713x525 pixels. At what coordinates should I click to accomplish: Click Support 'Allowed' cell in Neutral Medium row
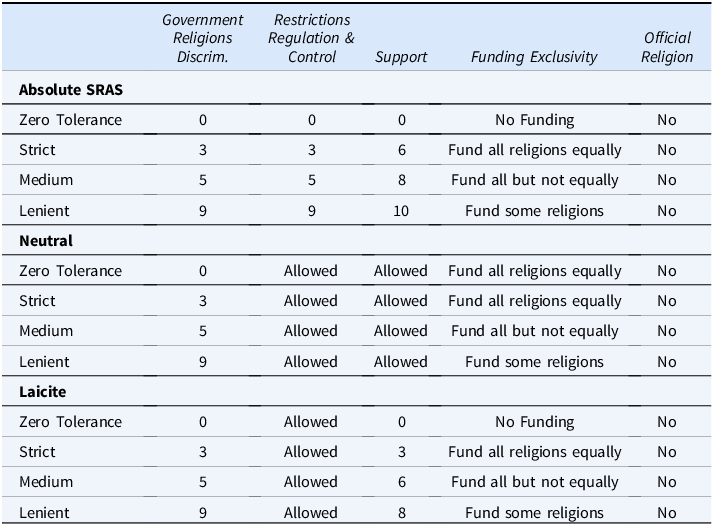click(x=400, y=331)
